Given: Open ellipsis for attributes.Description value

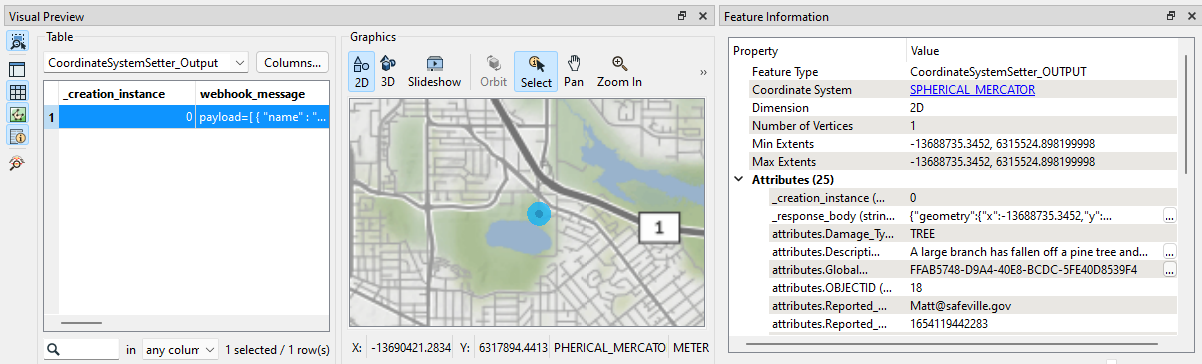Looking at the screenshot, I should click(x=1169, y=252).
